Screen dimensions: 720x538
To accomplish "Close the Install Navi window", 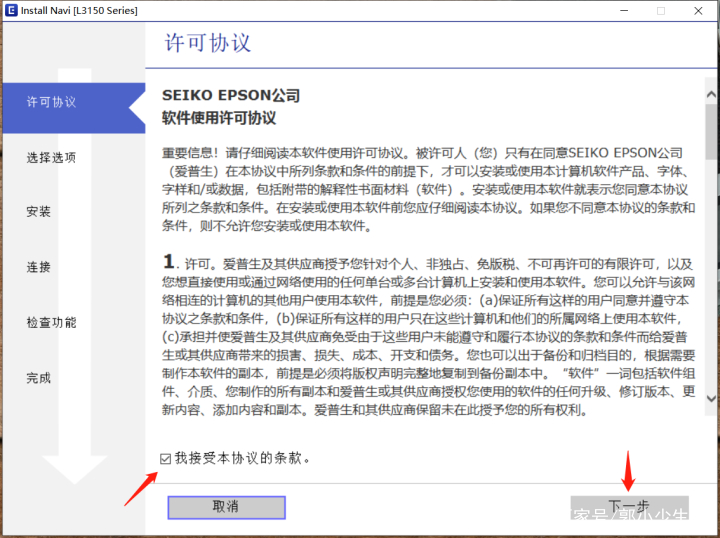I will click(x=698, y=11).
